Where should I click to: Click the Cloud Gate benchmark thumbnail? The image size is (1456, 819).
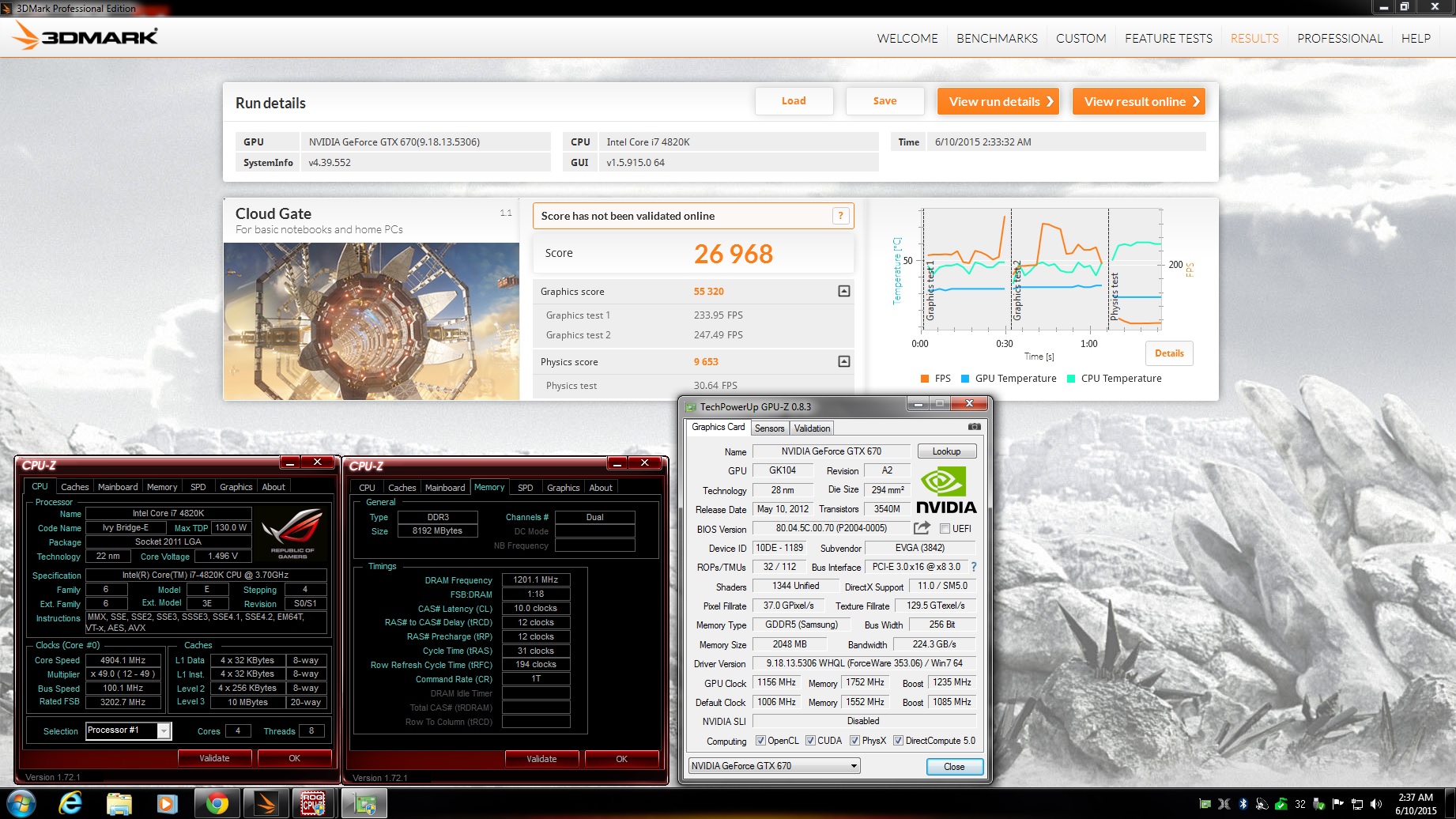coord(372,321)
